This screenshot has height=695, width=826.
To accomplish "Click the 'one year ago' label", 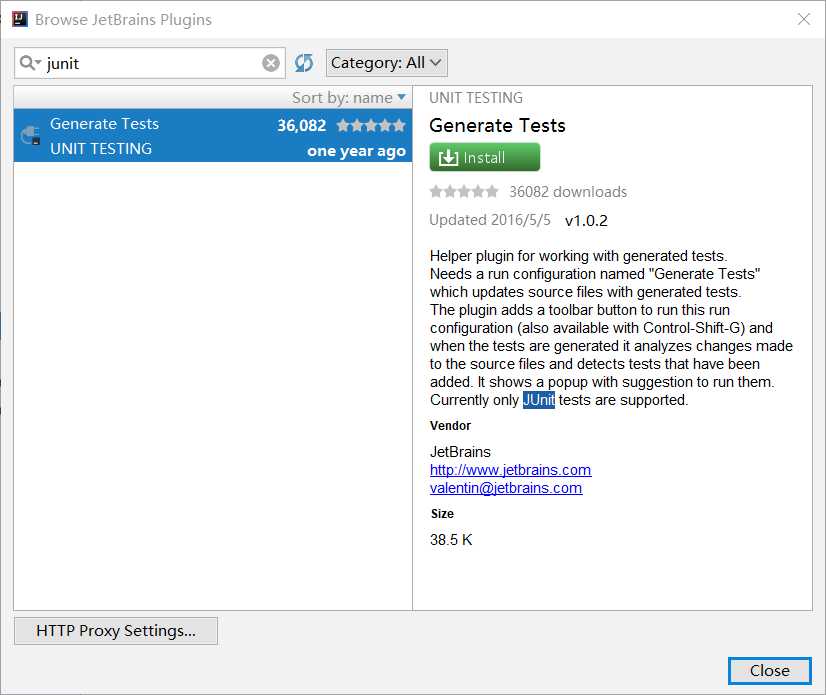I will tap(357, 151).
